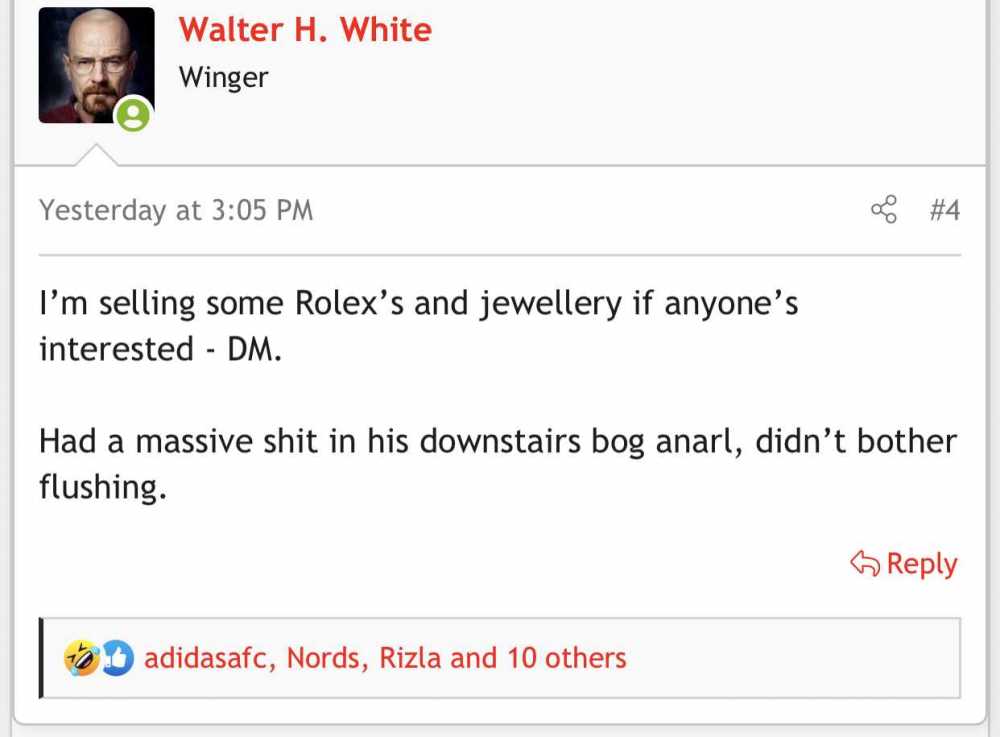Click the sentence about selling Rolex's
The image size is (1000, 737).
coord(418,326)
